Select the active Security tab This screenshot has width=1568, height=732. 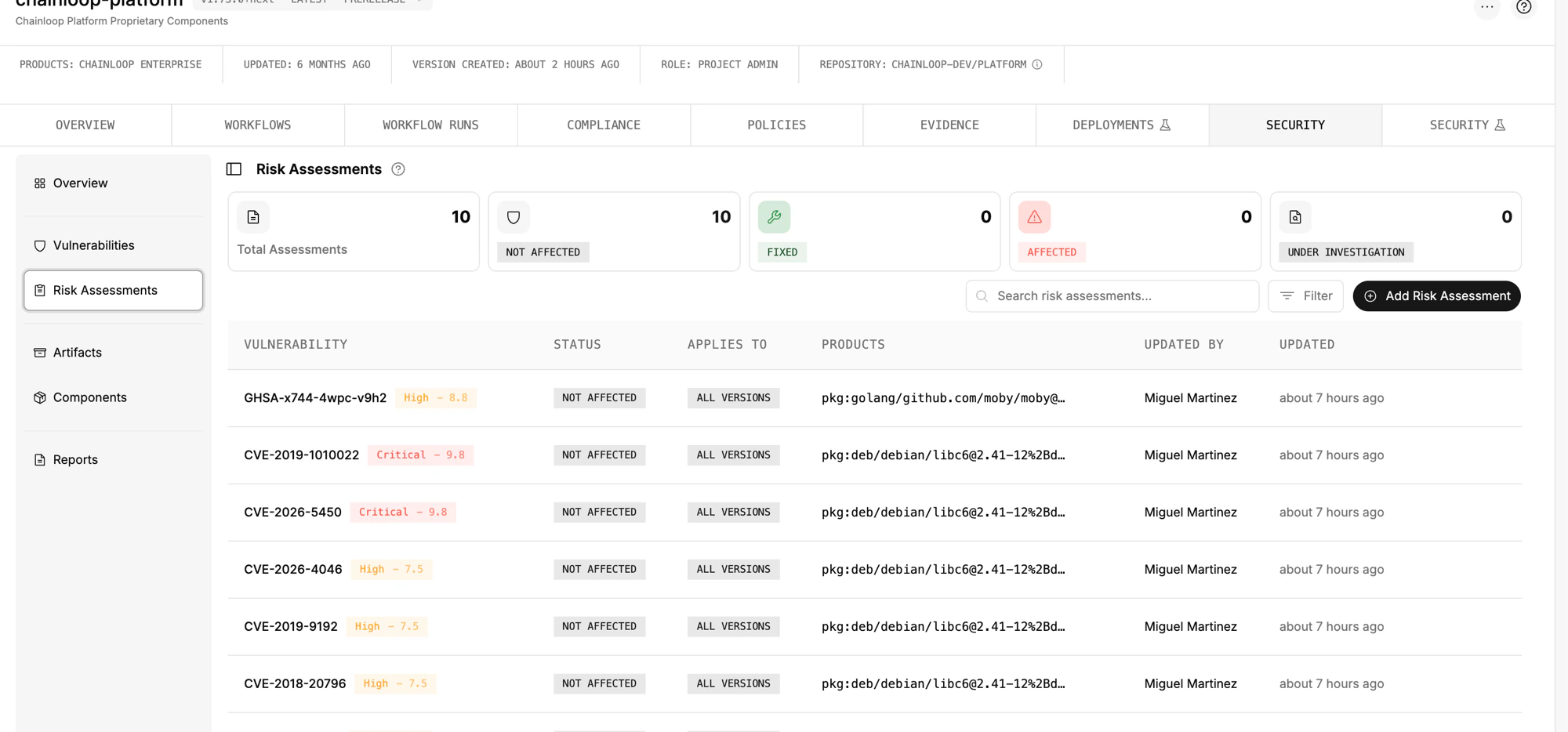pyautogui.click(x=1295, y=125)
